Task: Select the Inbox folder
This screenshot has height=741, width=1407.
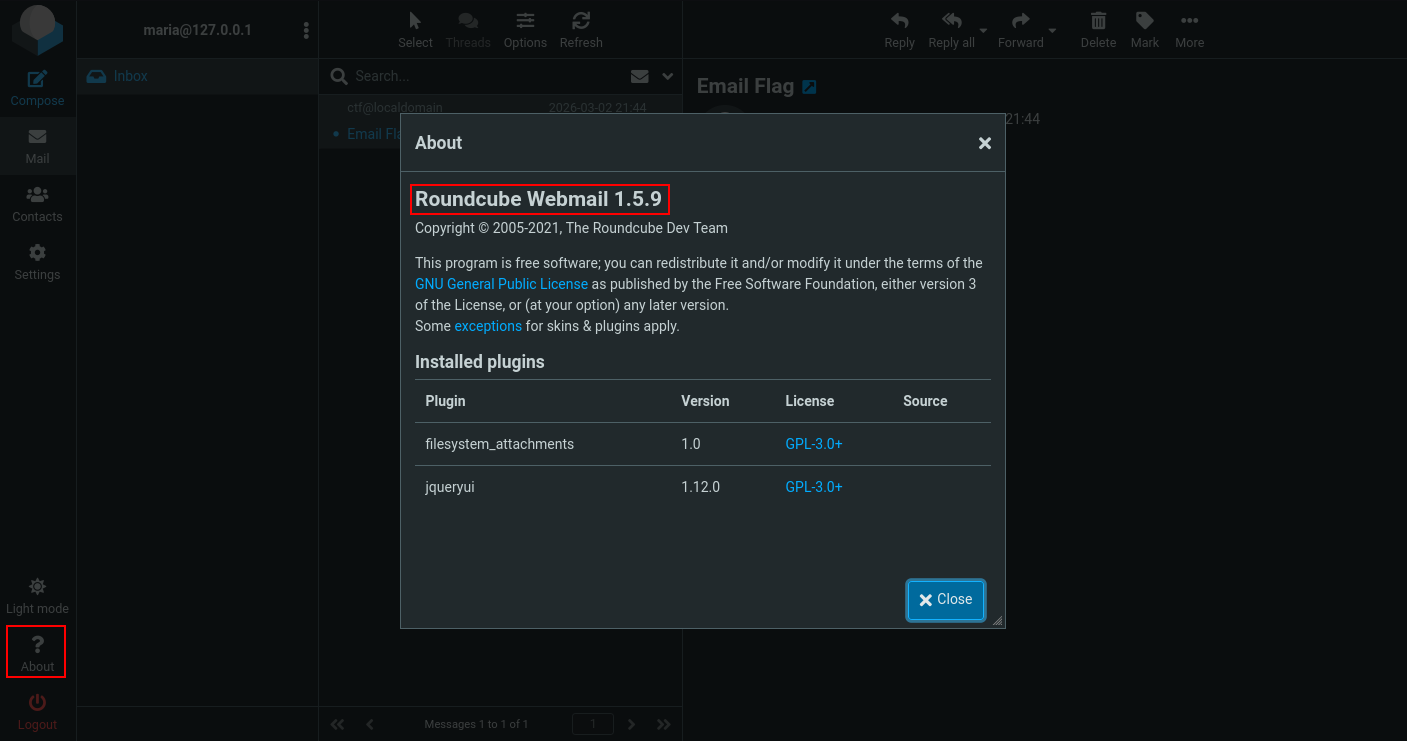Action: 197,76
